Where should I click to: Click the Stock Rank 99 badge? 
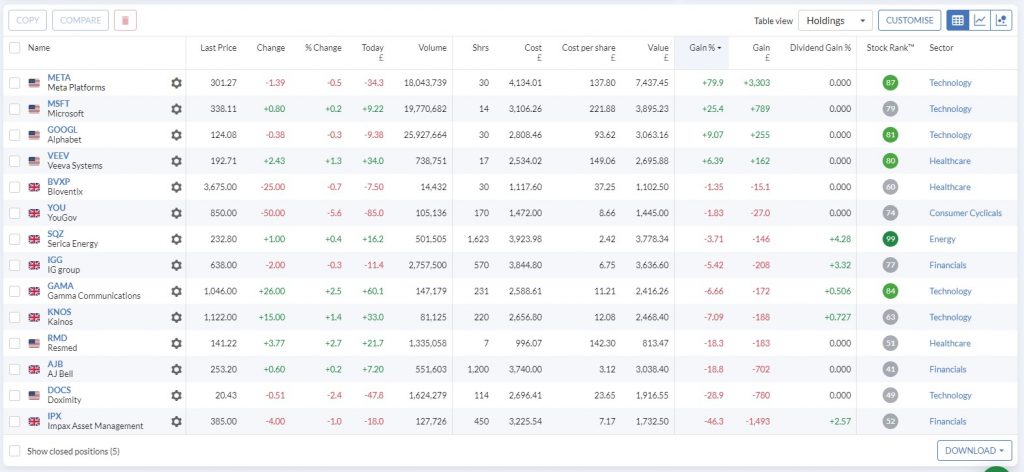889,239
